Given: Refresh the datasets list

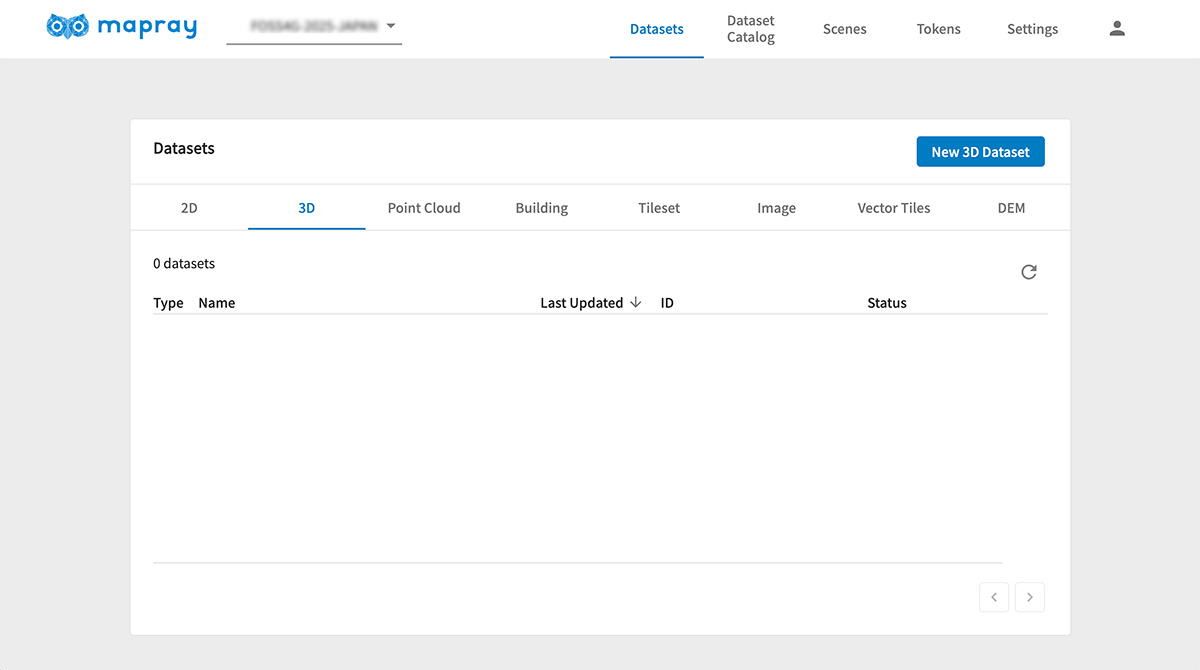Looking at the screenshot, I should tap(1028, 272).
